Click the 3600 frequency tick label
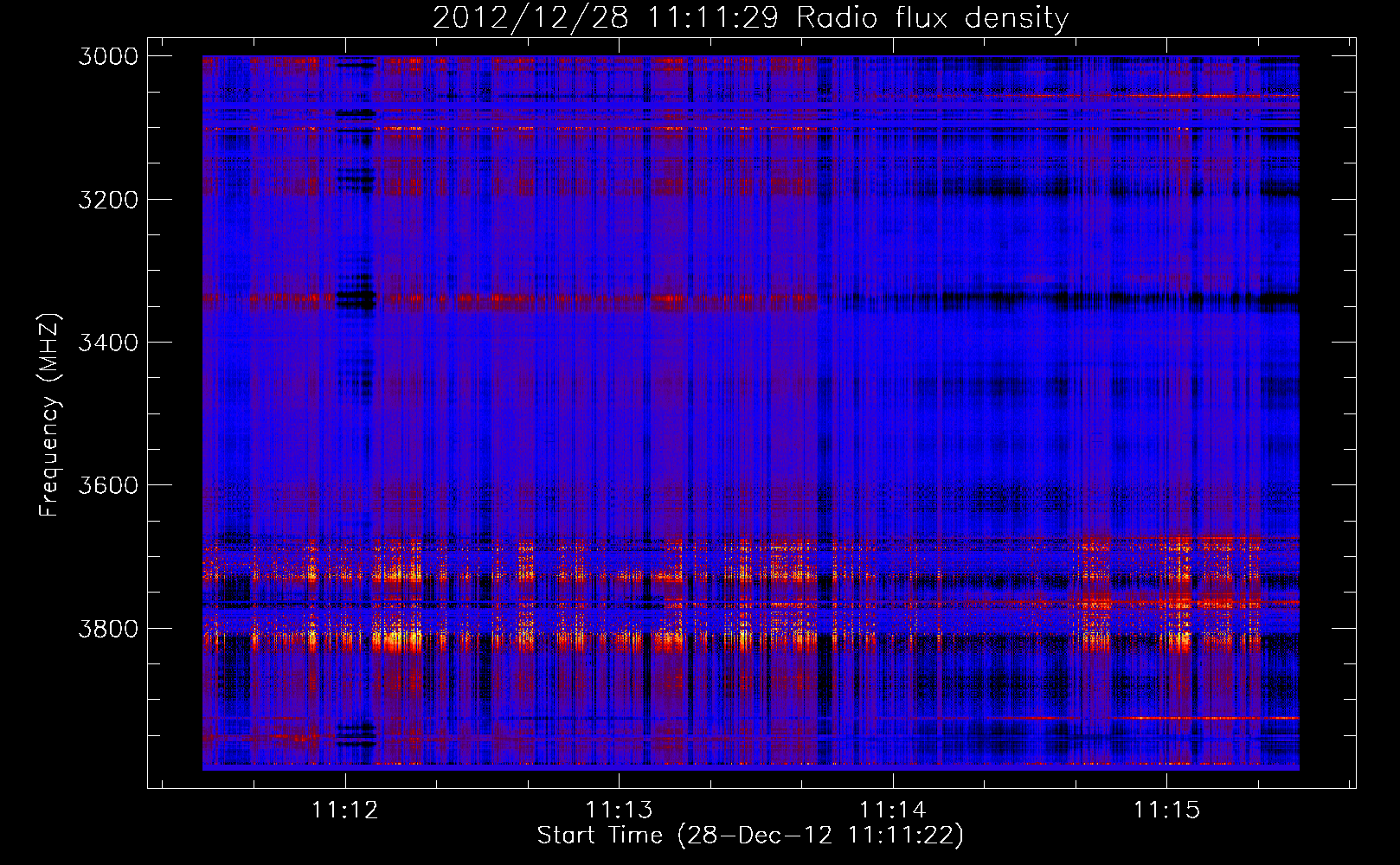Screen dimensions: 1400x865 108,485
